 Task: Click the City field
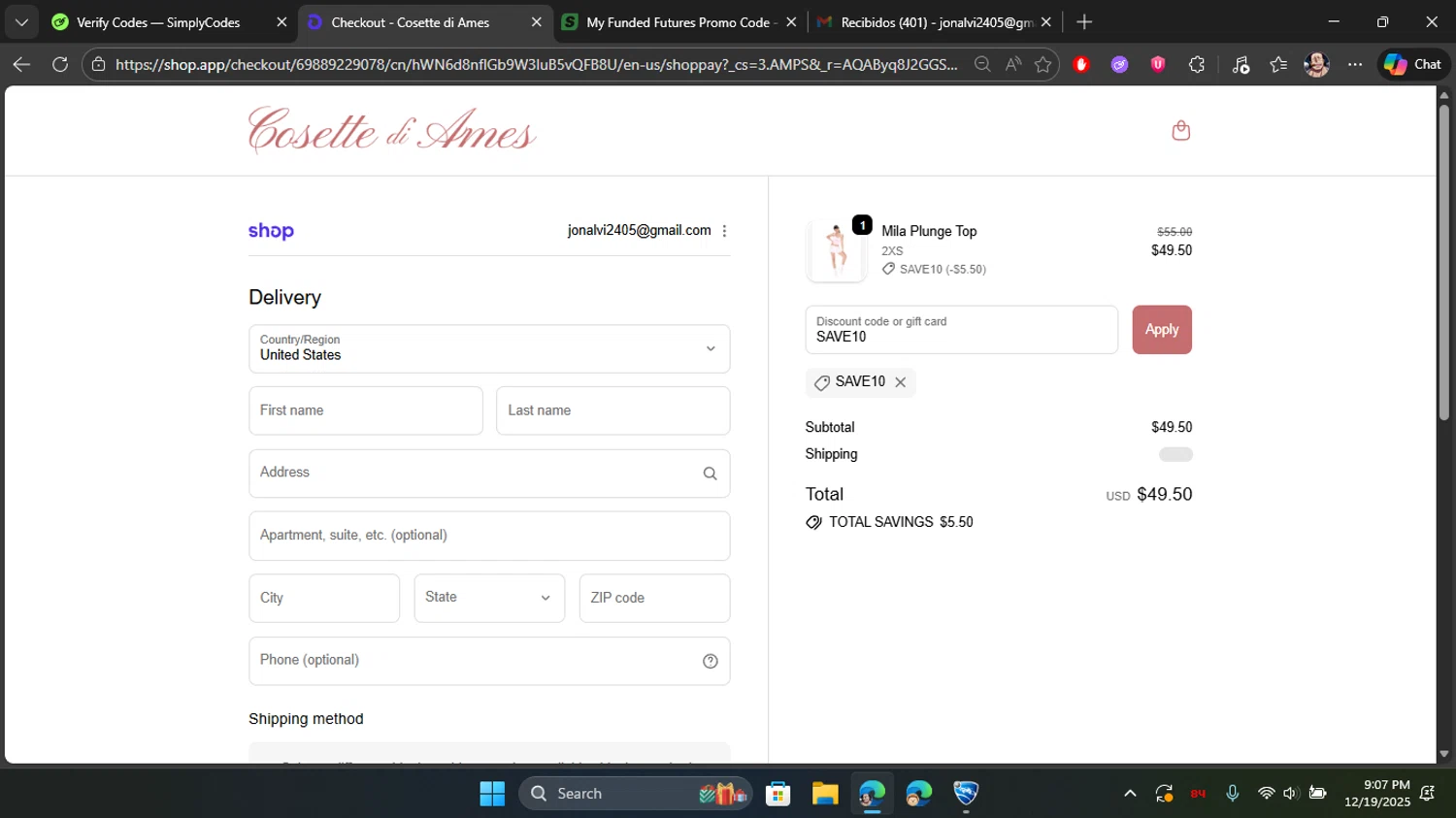(x=324, y=598)
